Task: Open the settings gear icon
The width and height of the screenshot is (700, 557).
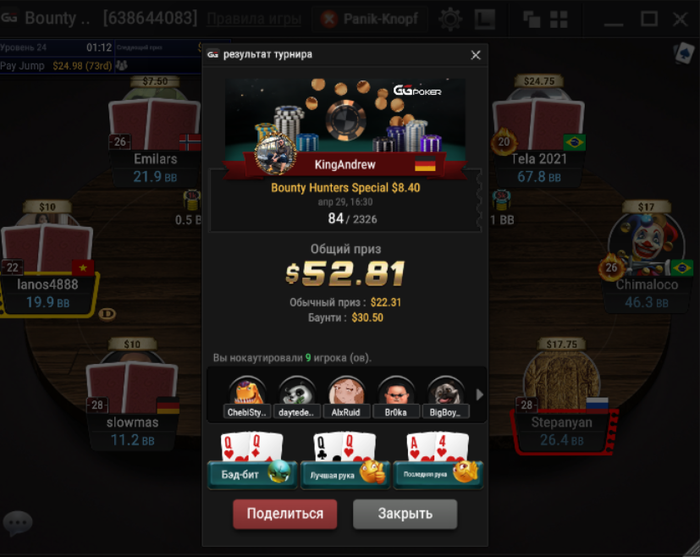Action: 450,19
